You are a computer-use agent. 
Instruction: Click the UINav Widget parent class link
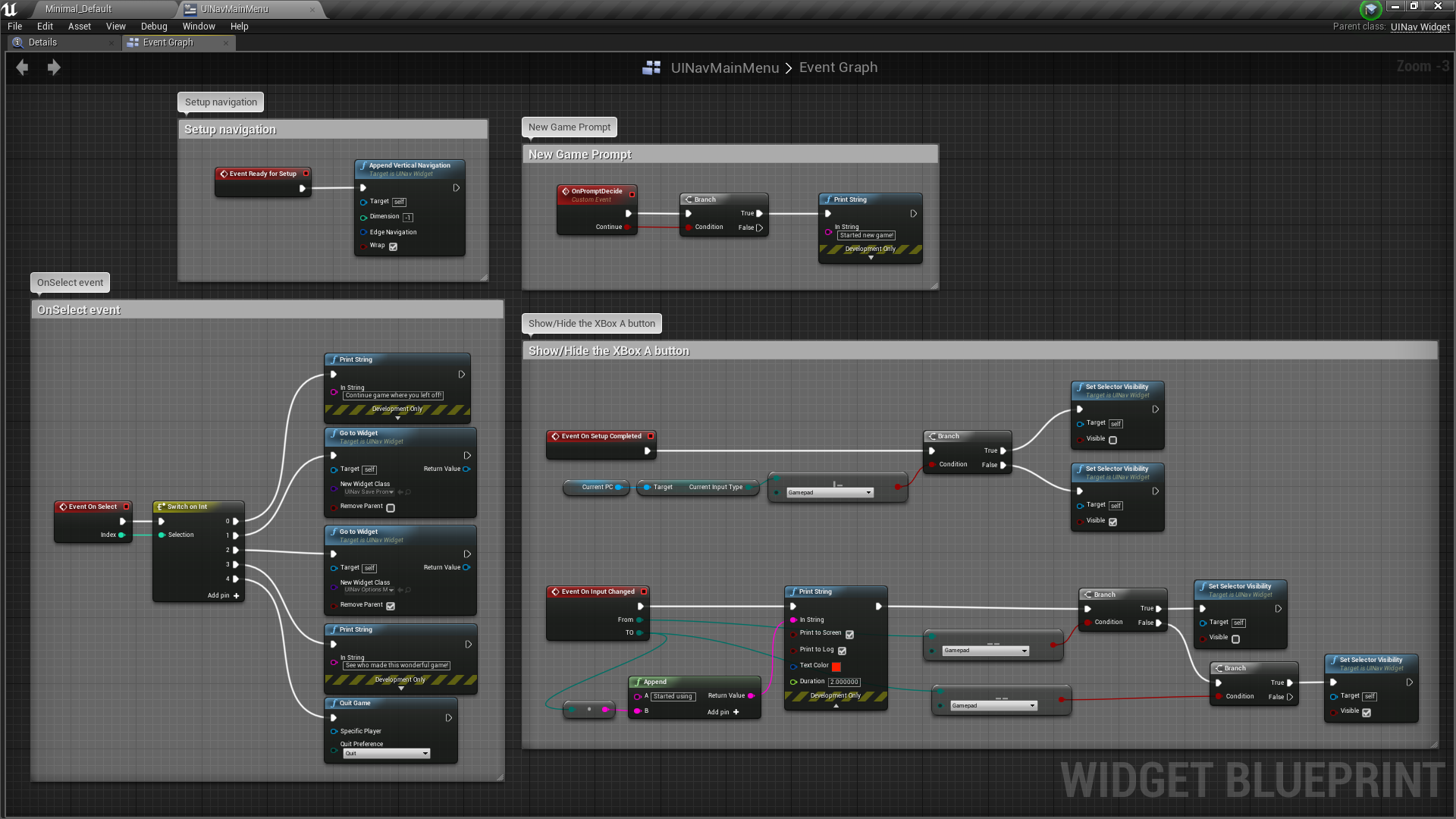click(x=1420, y=27)
